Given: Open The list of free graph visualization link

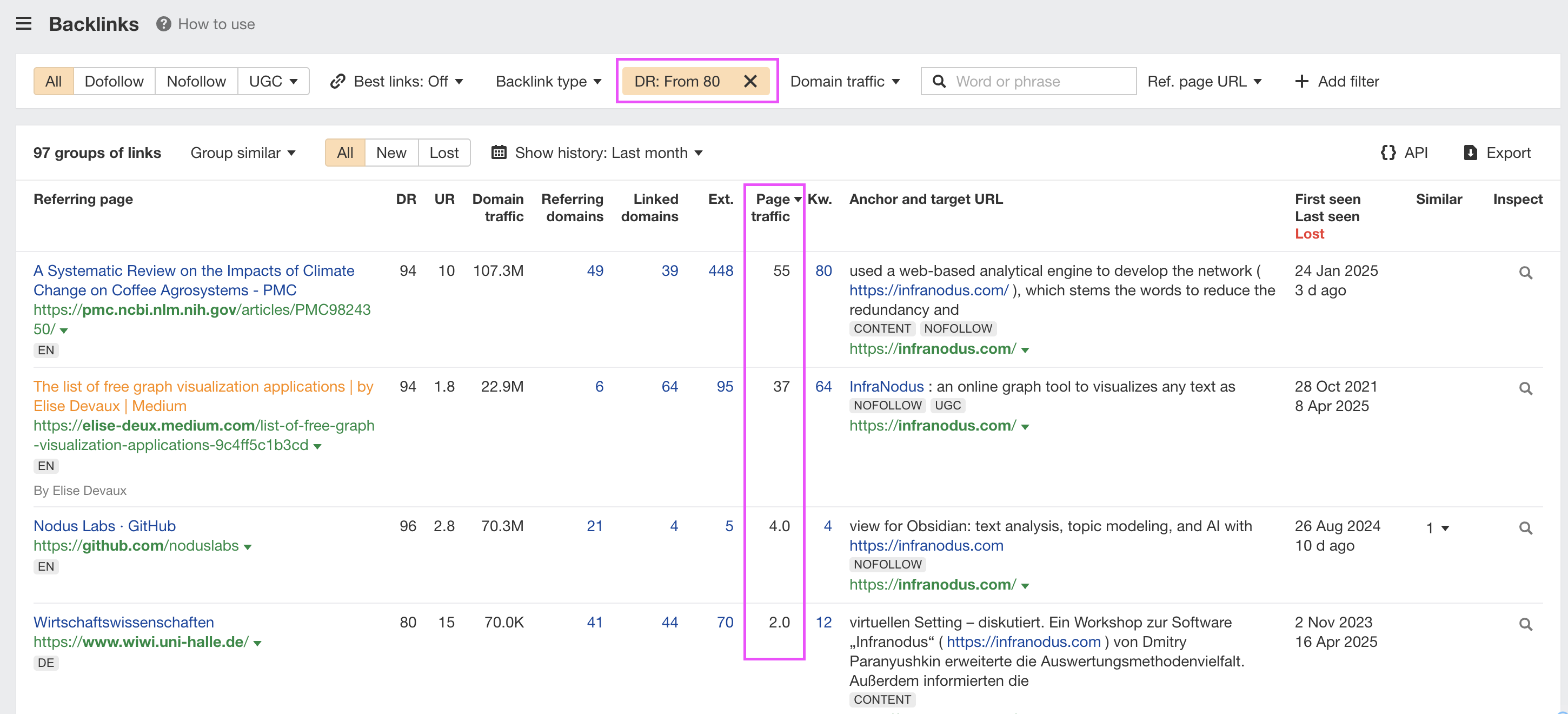Looking at the screenshot, I should click(x=203, y=395).
